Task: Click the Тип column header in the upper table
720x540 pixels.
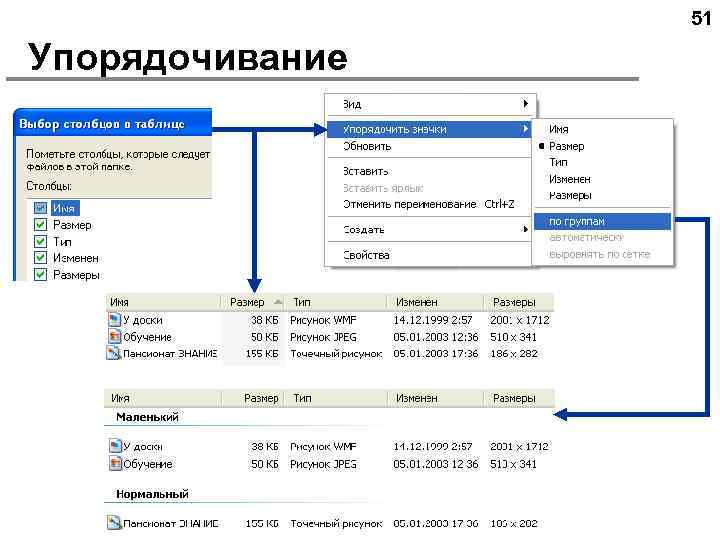Action: pos(336,302)
